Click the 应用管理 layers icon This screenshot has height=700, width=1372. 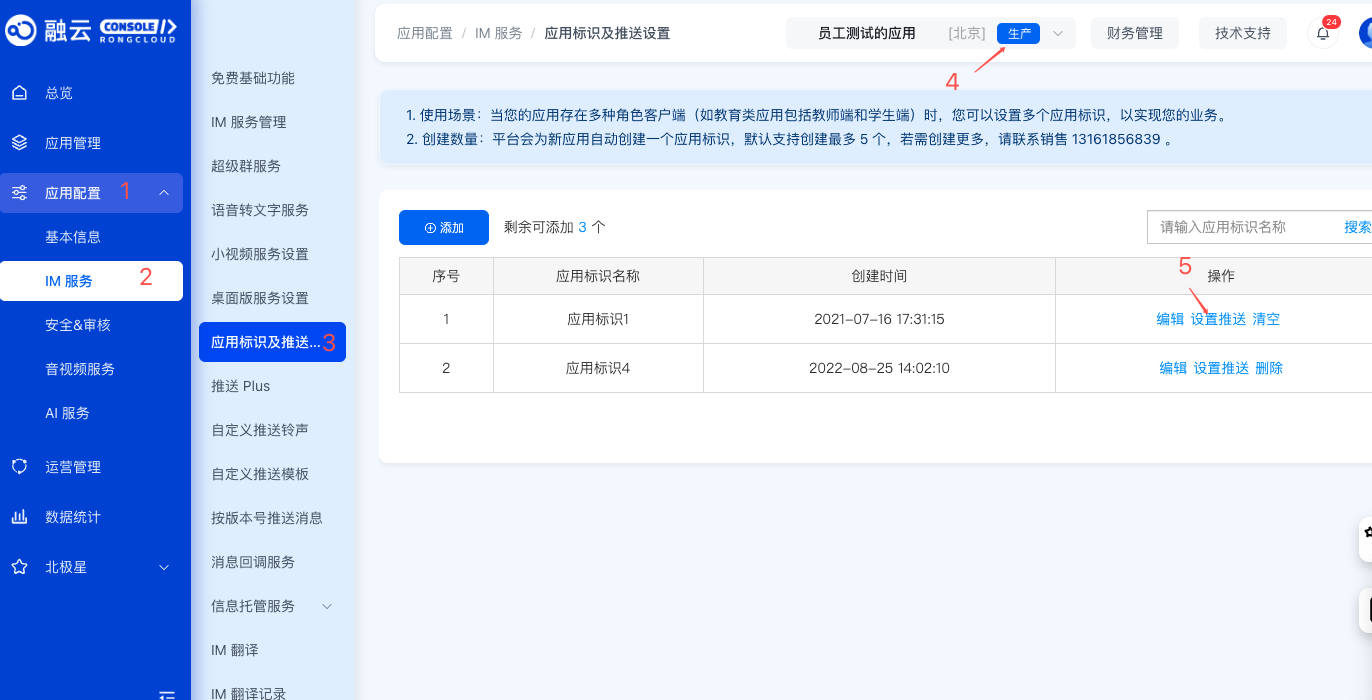coord(19,143)
